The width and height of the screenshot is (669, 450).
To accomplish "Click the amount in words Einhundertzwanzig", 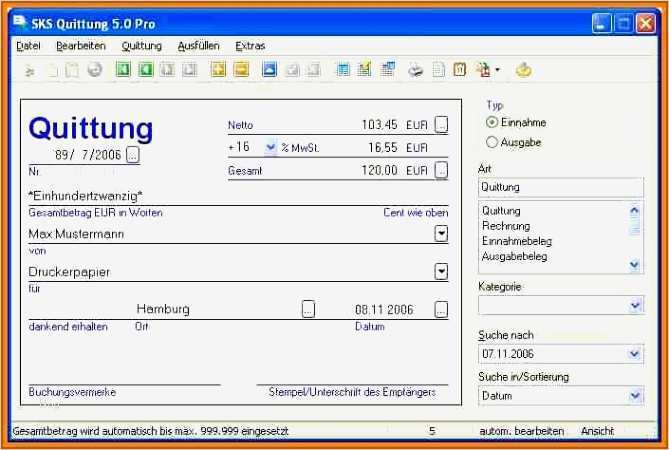I will coord(85,196).
